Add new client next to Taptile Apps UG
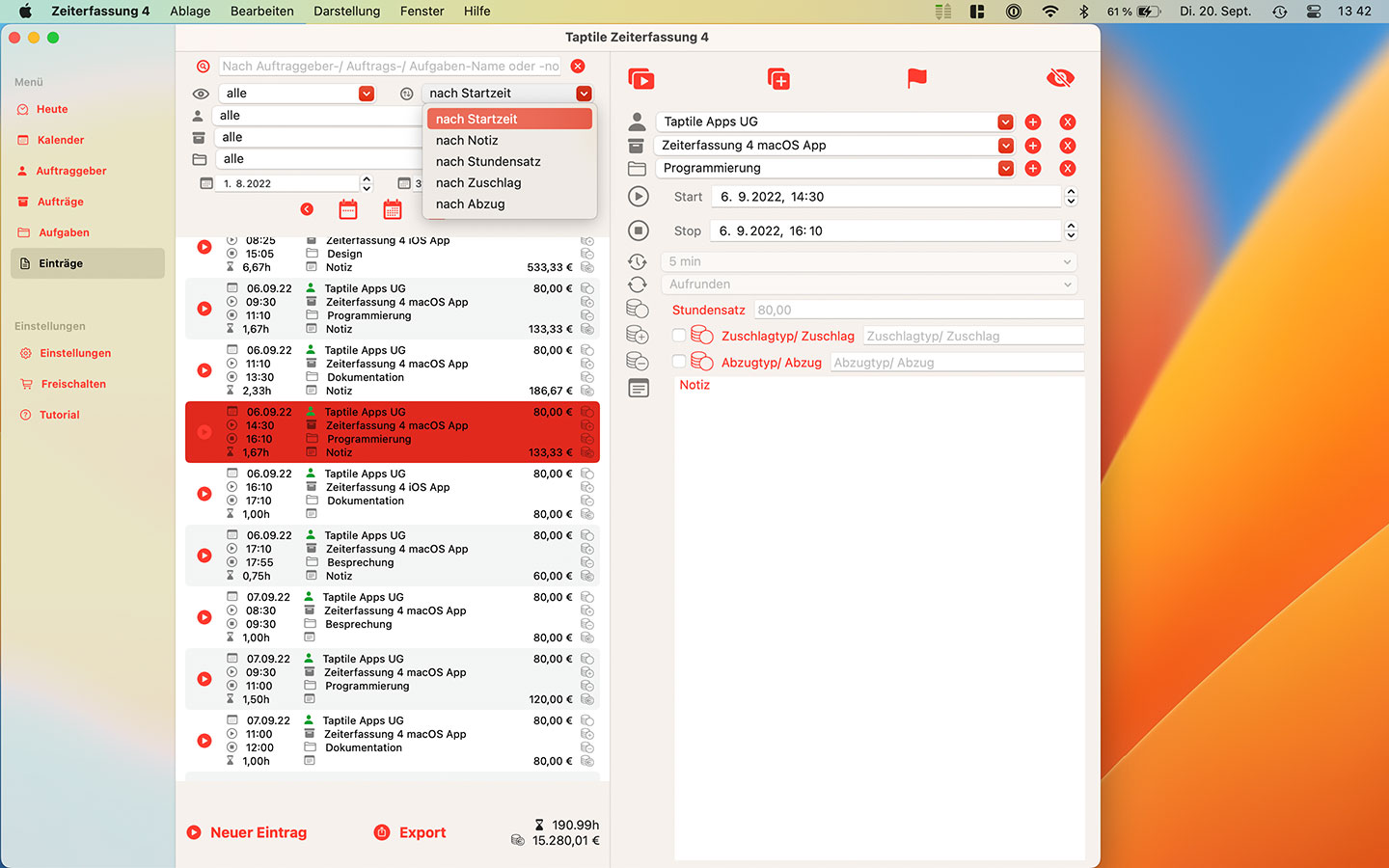This screenshot has width=1389, height=868. point(1033,122)
